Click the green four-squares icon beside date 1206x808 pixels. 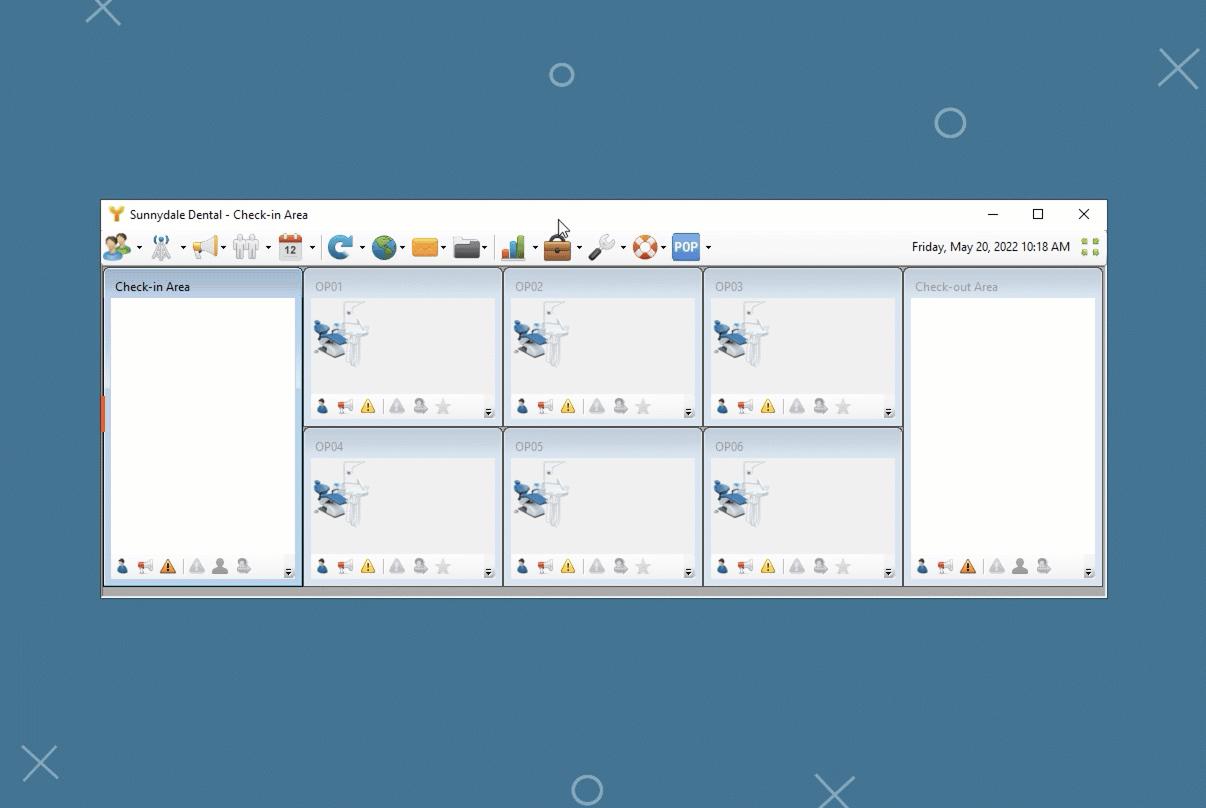[1090, 247]
